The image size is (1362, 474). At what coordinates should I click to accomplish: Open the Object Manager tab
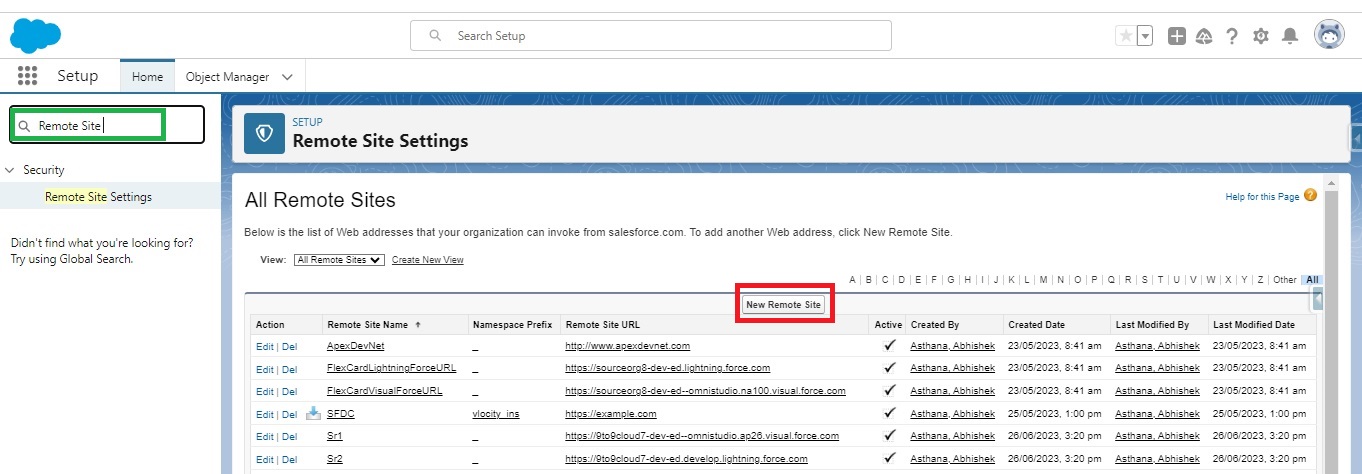(227, 77)
